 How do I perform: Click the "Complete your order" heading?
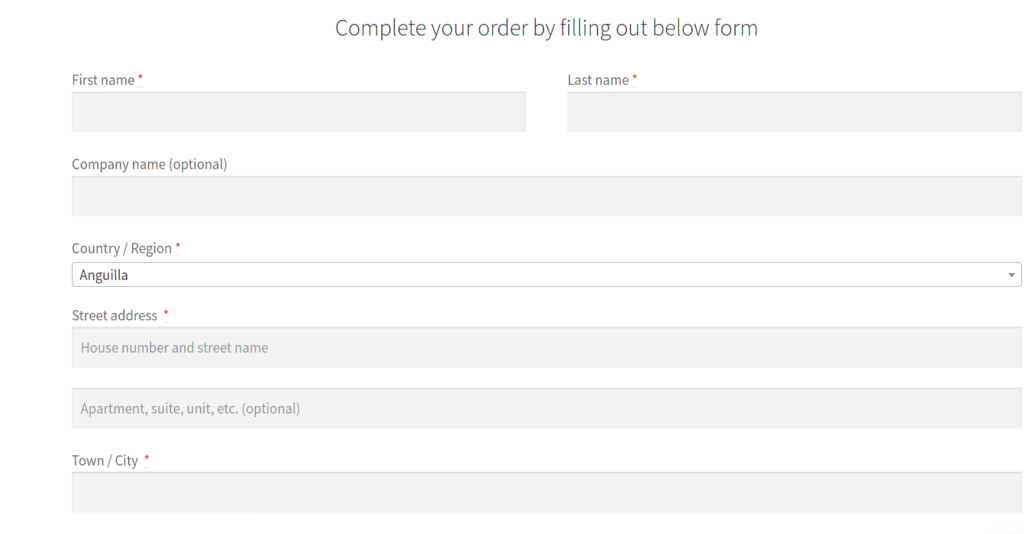546,28
